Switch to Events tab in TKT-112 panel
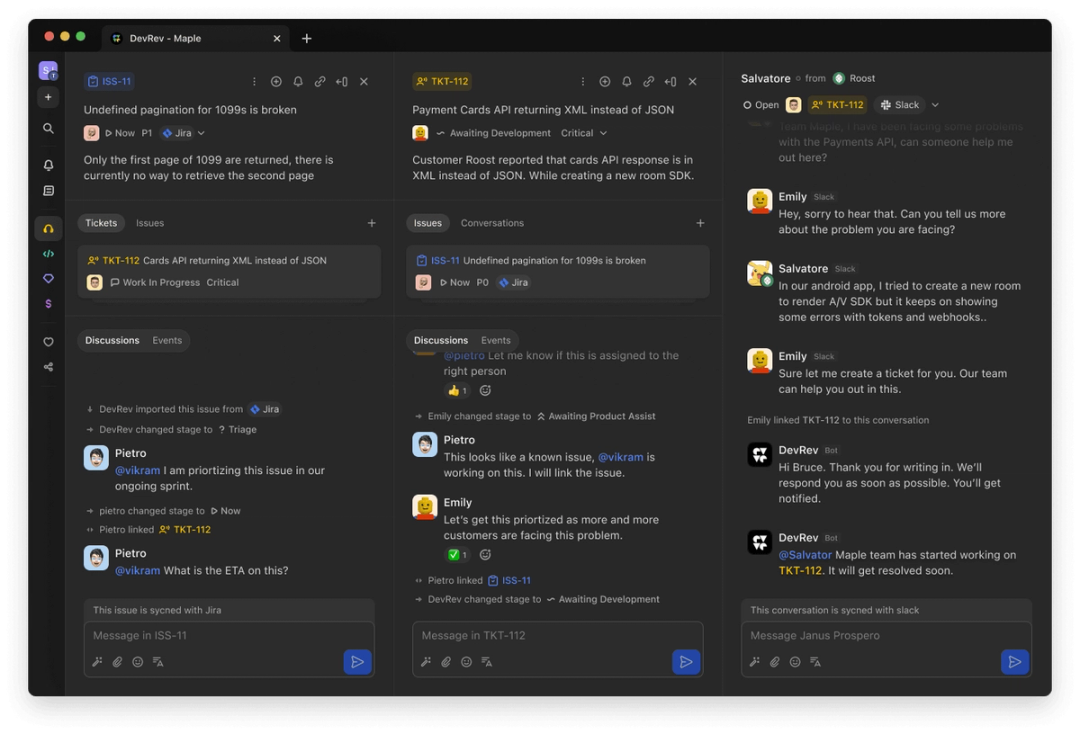This screenshot has width=1080, height=734. (x=496, y=340)
